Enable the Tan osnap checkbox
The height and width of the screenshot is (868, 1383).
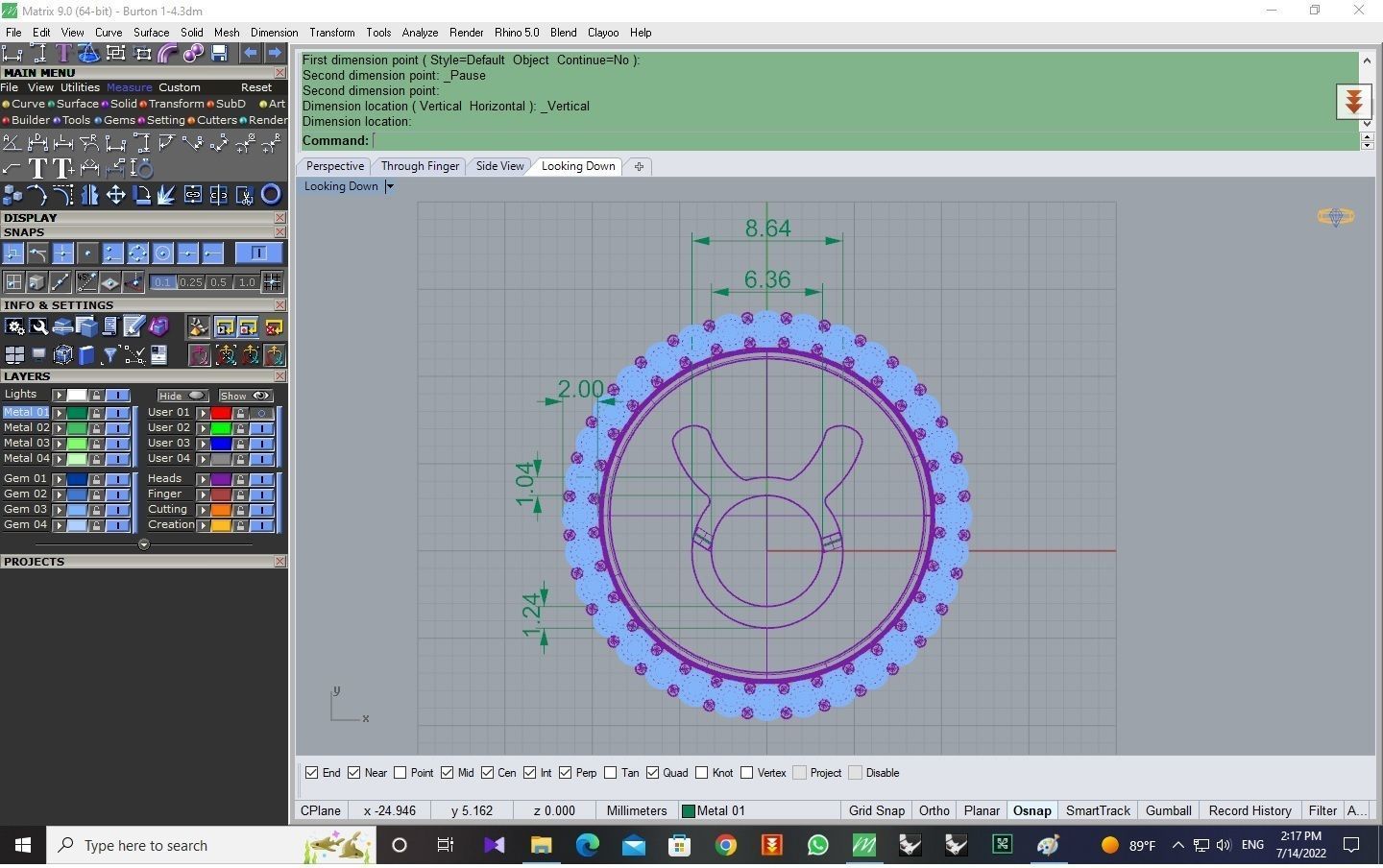coord(611,773)
